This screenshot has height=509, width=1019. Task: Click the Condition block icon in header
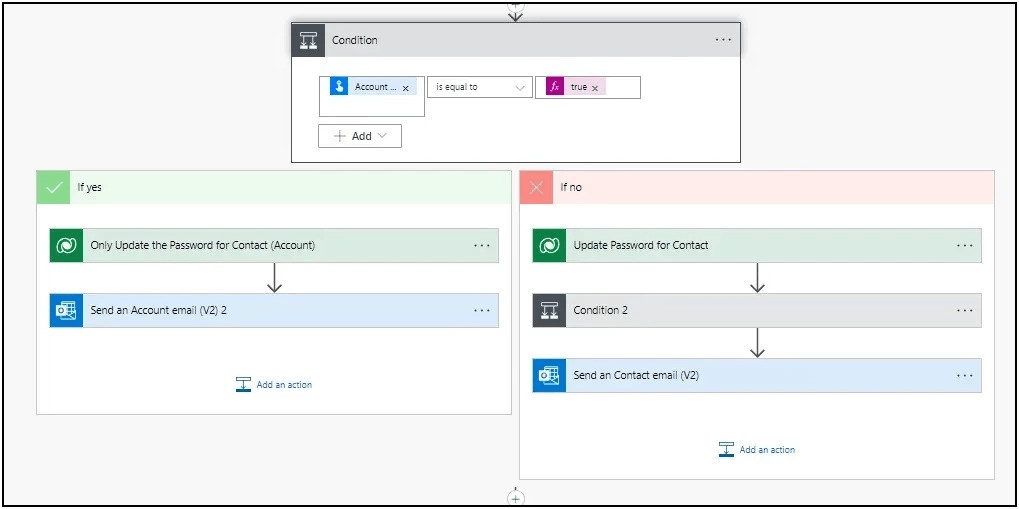coord(308,40)
